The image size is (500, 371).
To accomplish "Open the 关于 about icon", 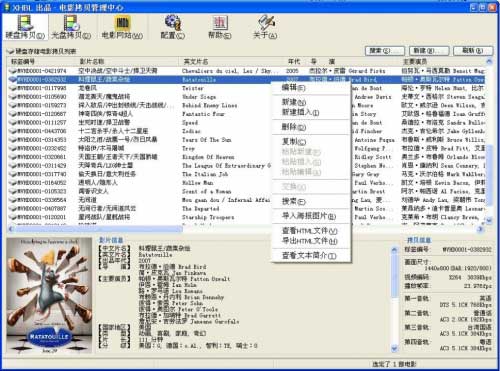I will pyautogui.click(x=265, y=27).
